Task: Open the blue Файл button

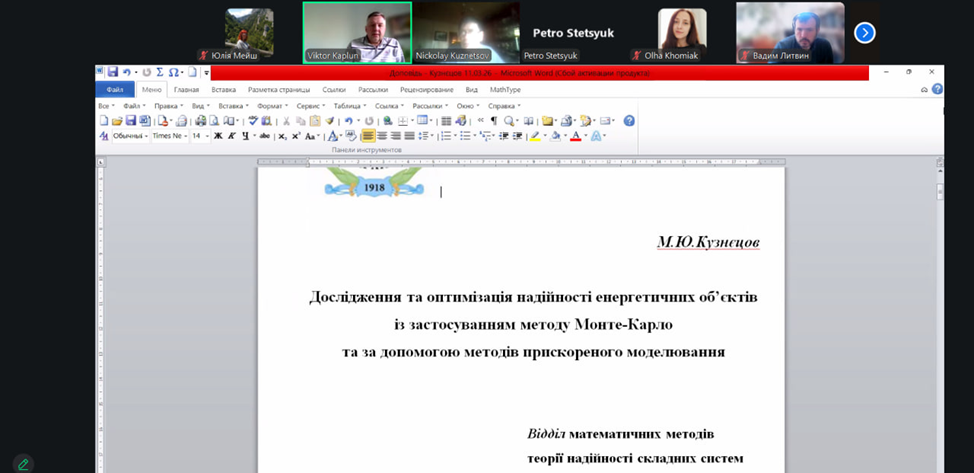Action: [x=115, y=89]
